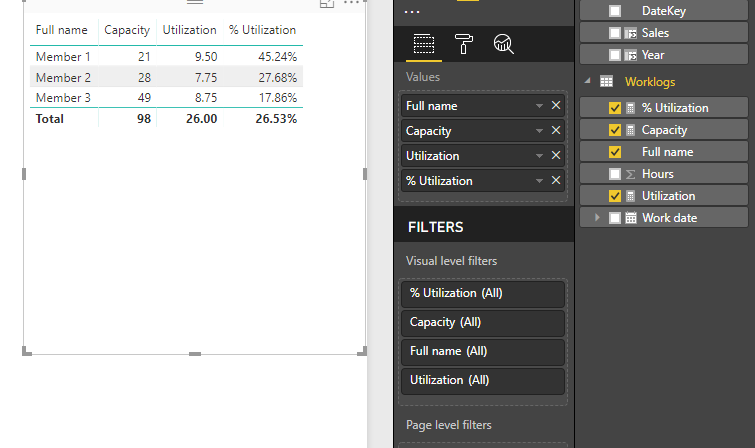Open Full name field dropdown arrow
Image resolution: width=755 pixels, height=448 pixels.
539,106
